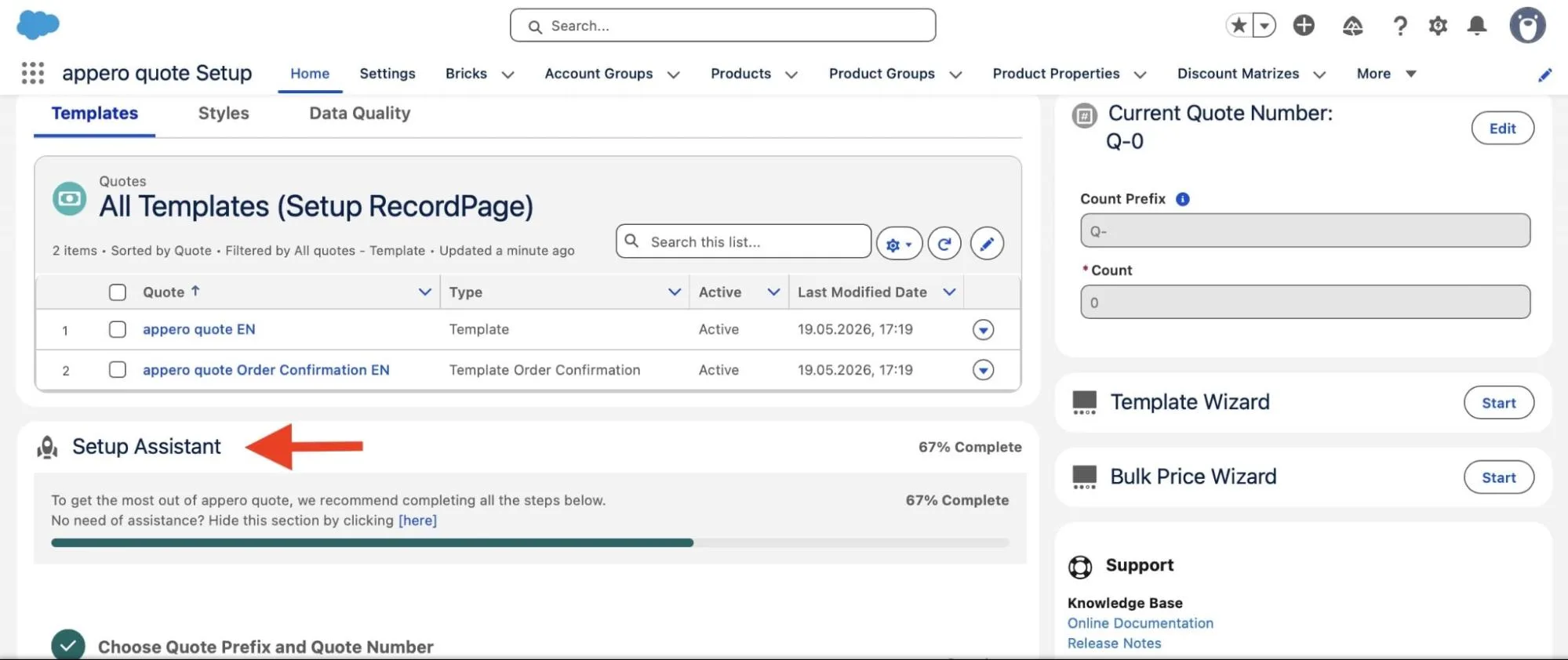Open the Notifications bell
The image size is (1568, 660).
tap(1477, 26)
